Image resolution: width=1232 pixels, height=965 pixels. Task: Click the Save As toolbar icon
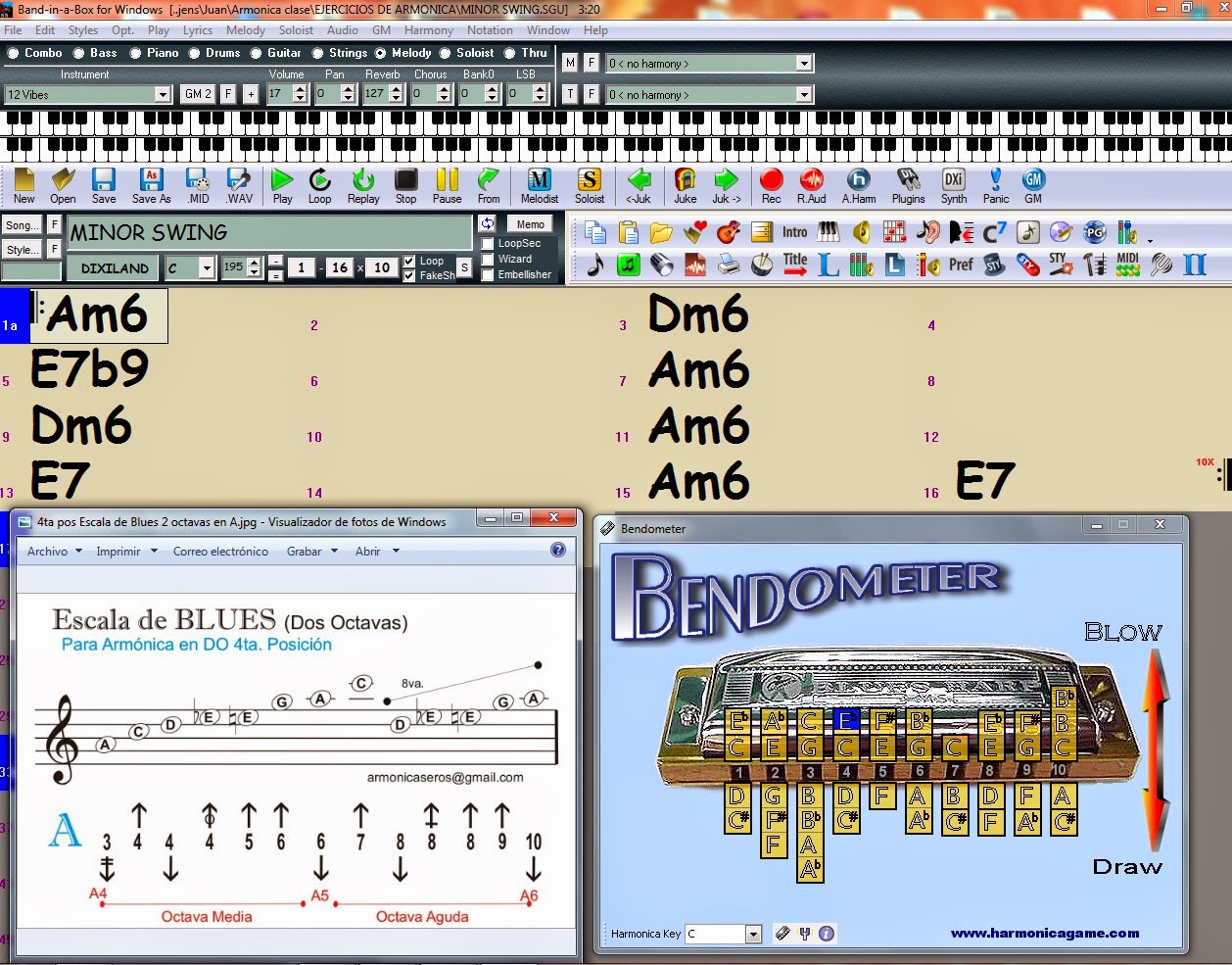[151, 185]
